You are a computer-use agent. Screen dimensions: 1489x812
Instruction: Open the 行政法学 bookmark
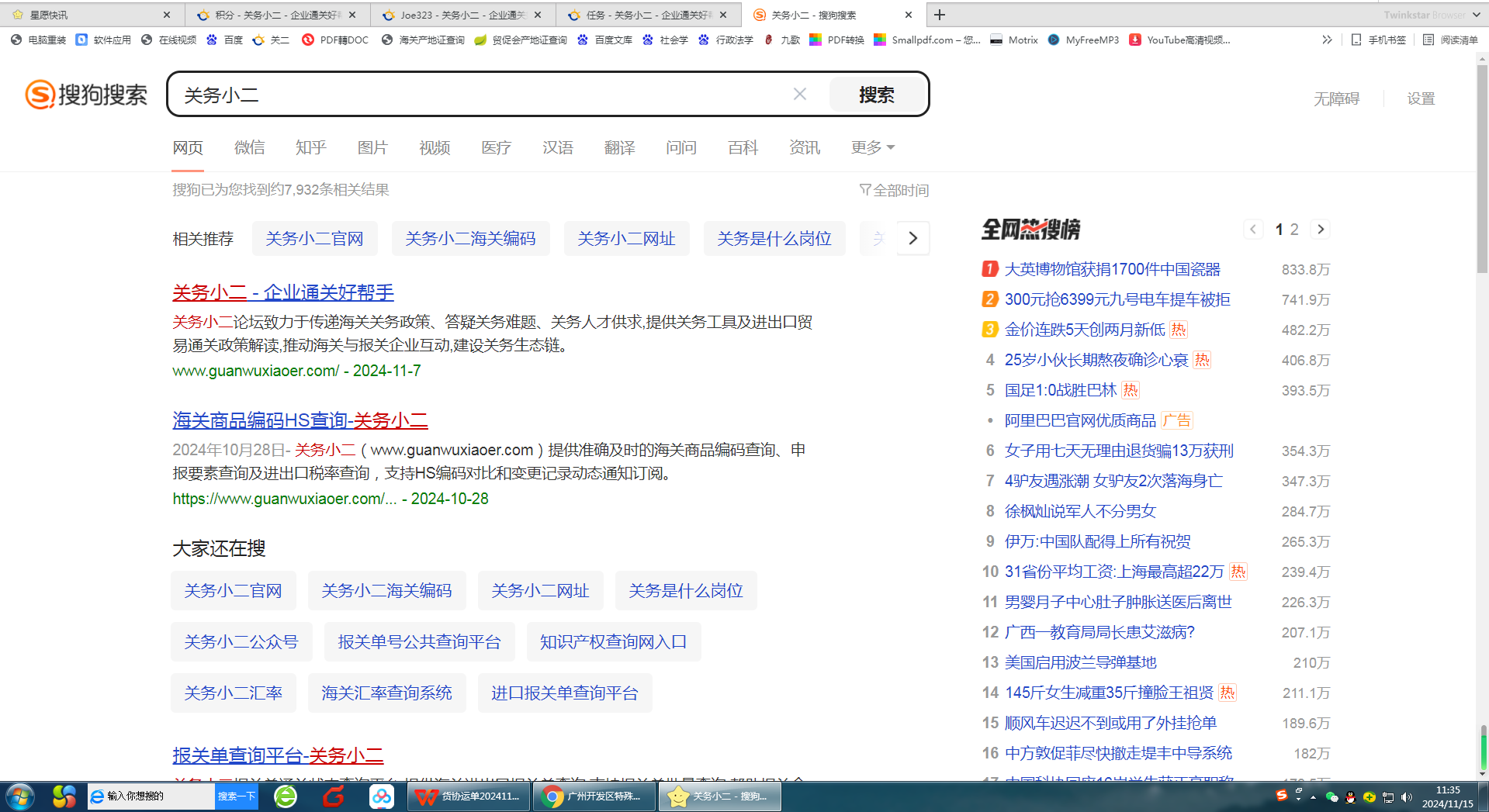tap(726, 40)
